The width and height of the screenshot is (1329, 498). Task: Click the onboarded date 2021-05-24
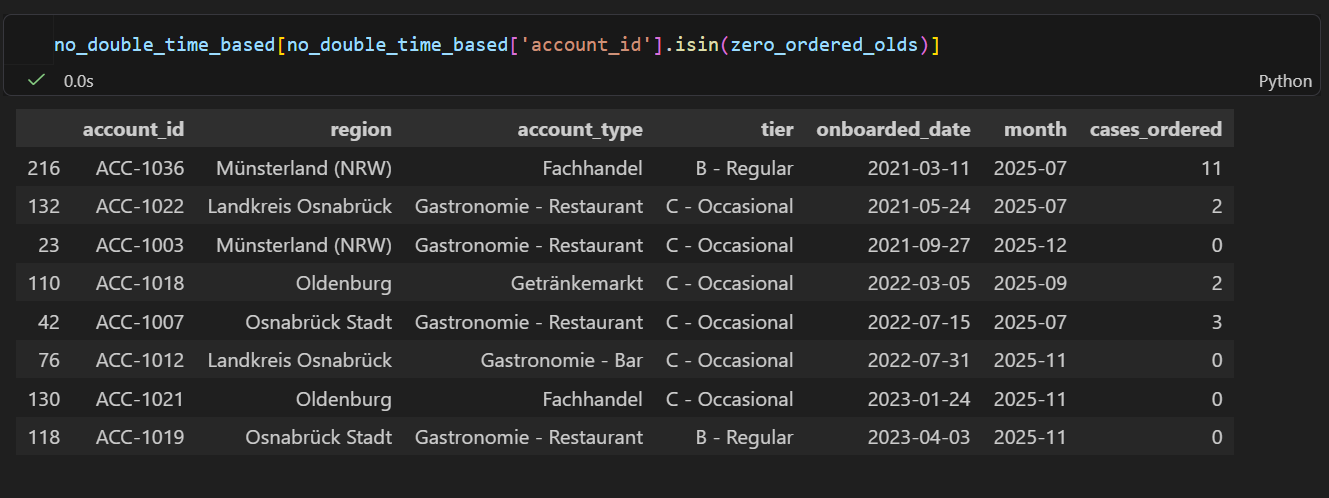click(918, 207)
